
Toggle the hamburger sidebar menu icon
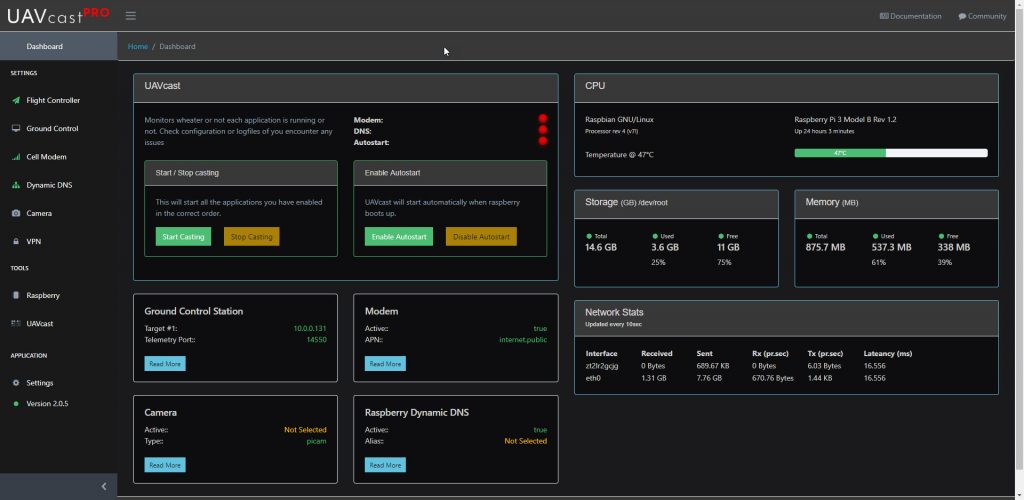(131, 16)
